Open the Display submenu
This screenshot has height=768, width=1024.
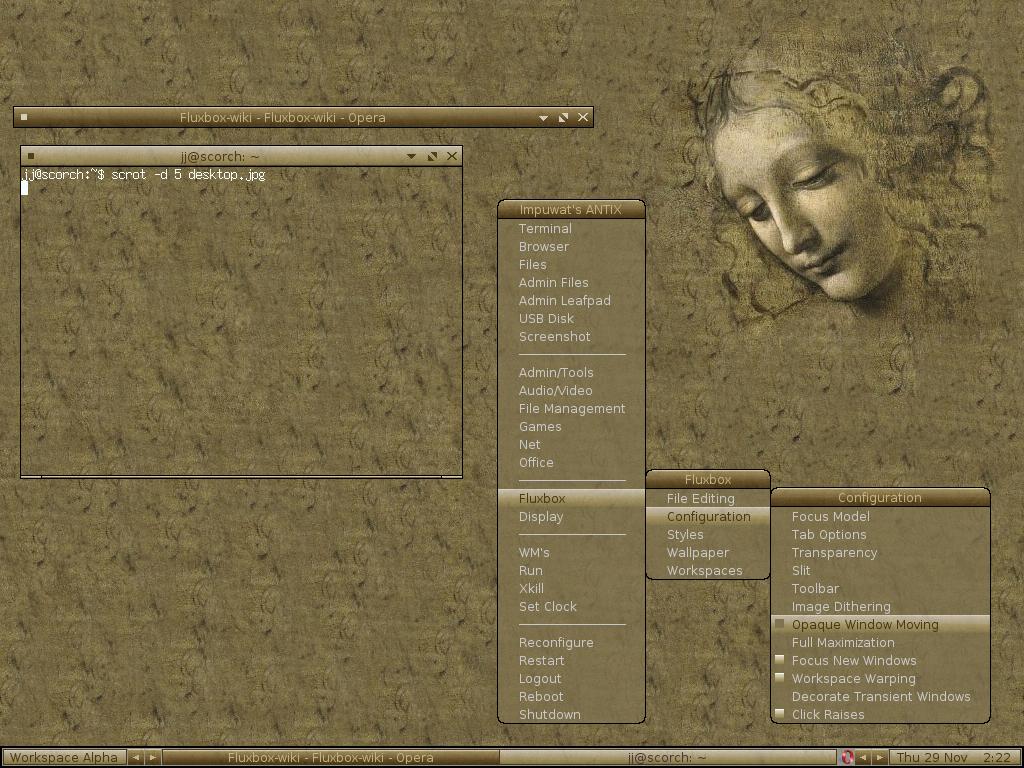click(x=571, y=517)
